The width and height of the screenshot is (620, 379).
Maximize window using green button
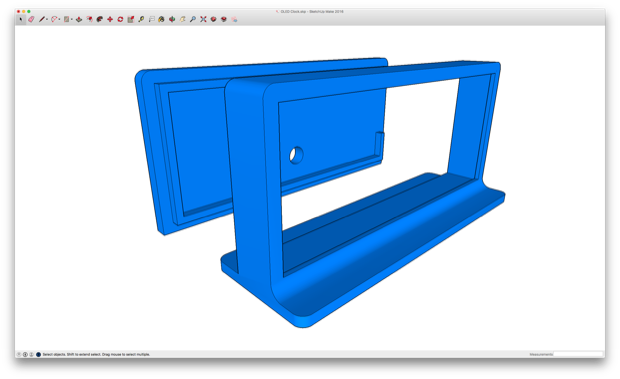coord(29,11)
